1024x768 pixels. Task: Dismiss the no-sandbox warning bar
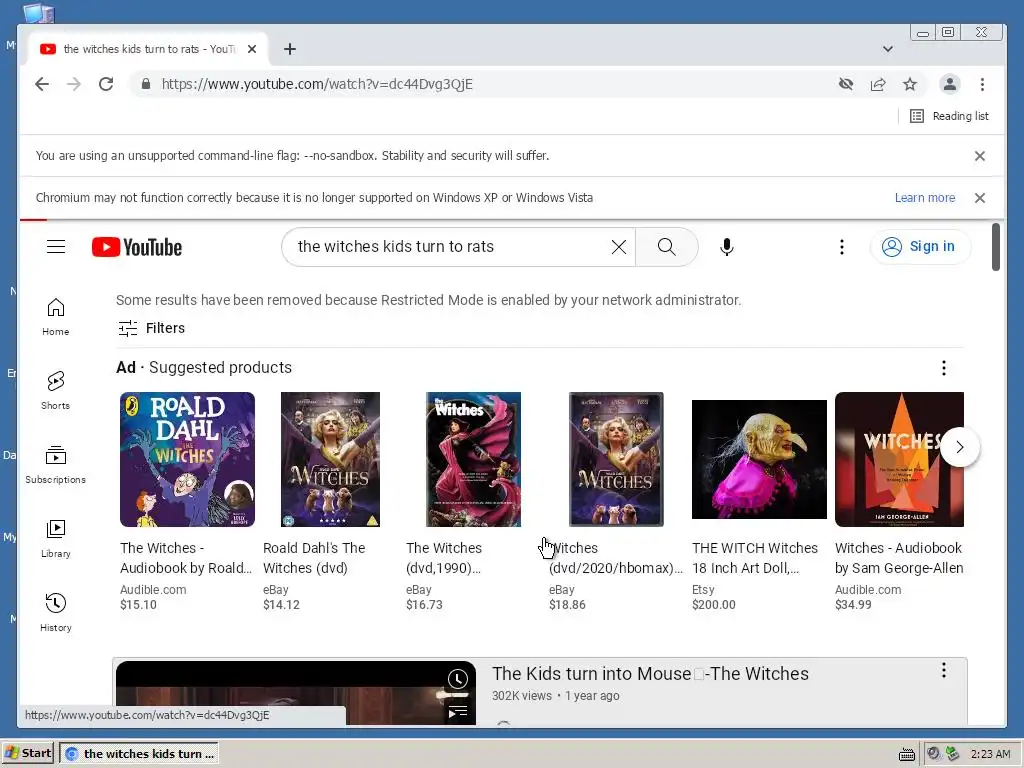(x=980, y=156)
